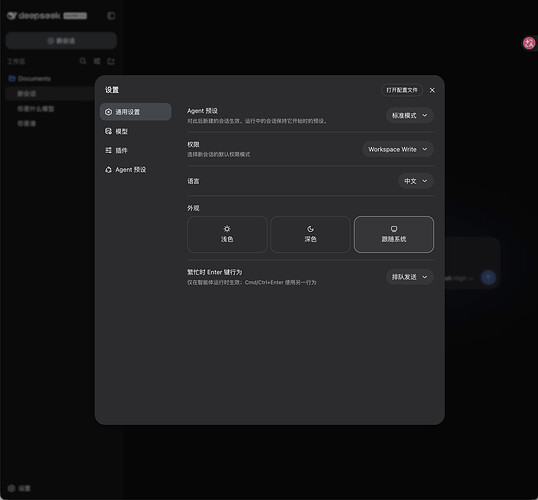Image resolution: width=538 pixels, height=500 pixels.
Task: Toggle the sidebar collapse icon
Action: (111, 16)
